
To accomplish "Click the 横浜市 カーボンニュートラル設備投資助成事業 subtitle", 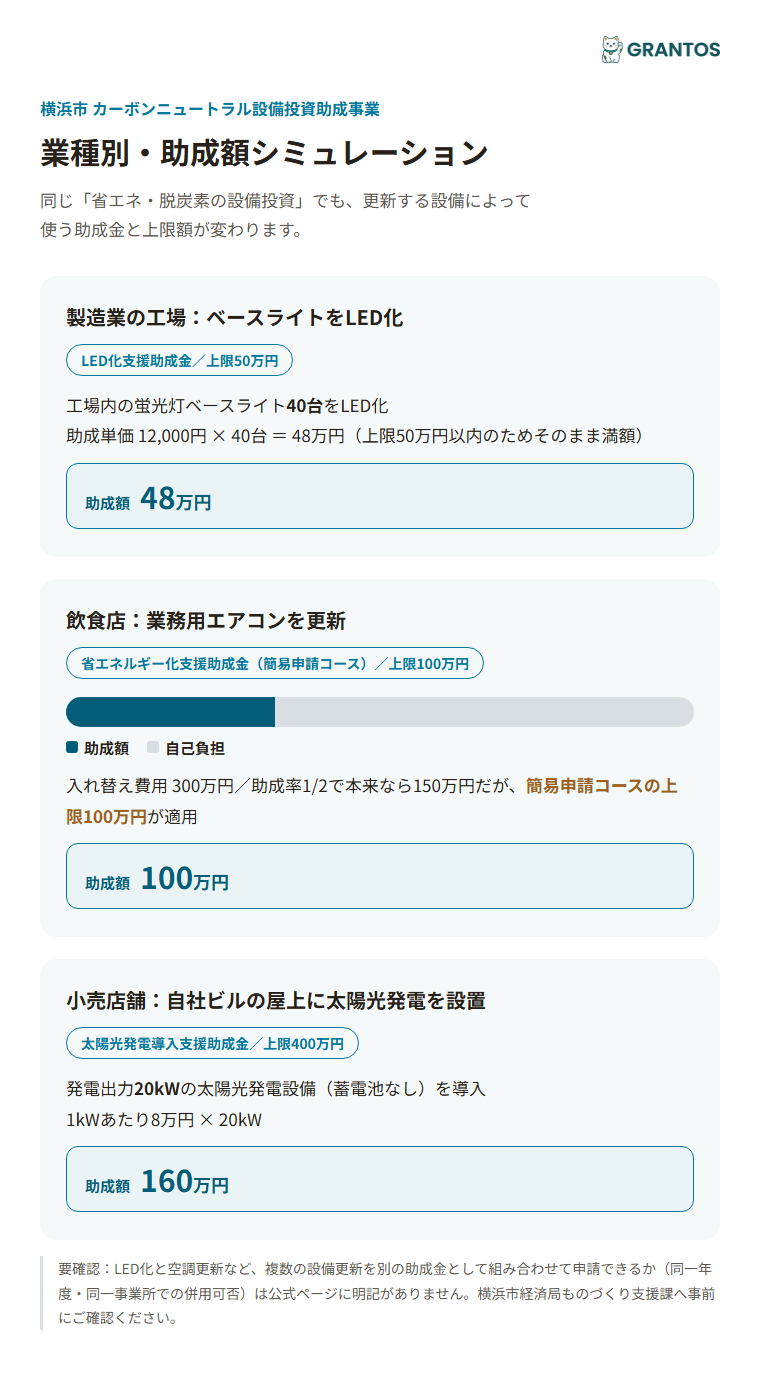I will click(x=210, y=109).
